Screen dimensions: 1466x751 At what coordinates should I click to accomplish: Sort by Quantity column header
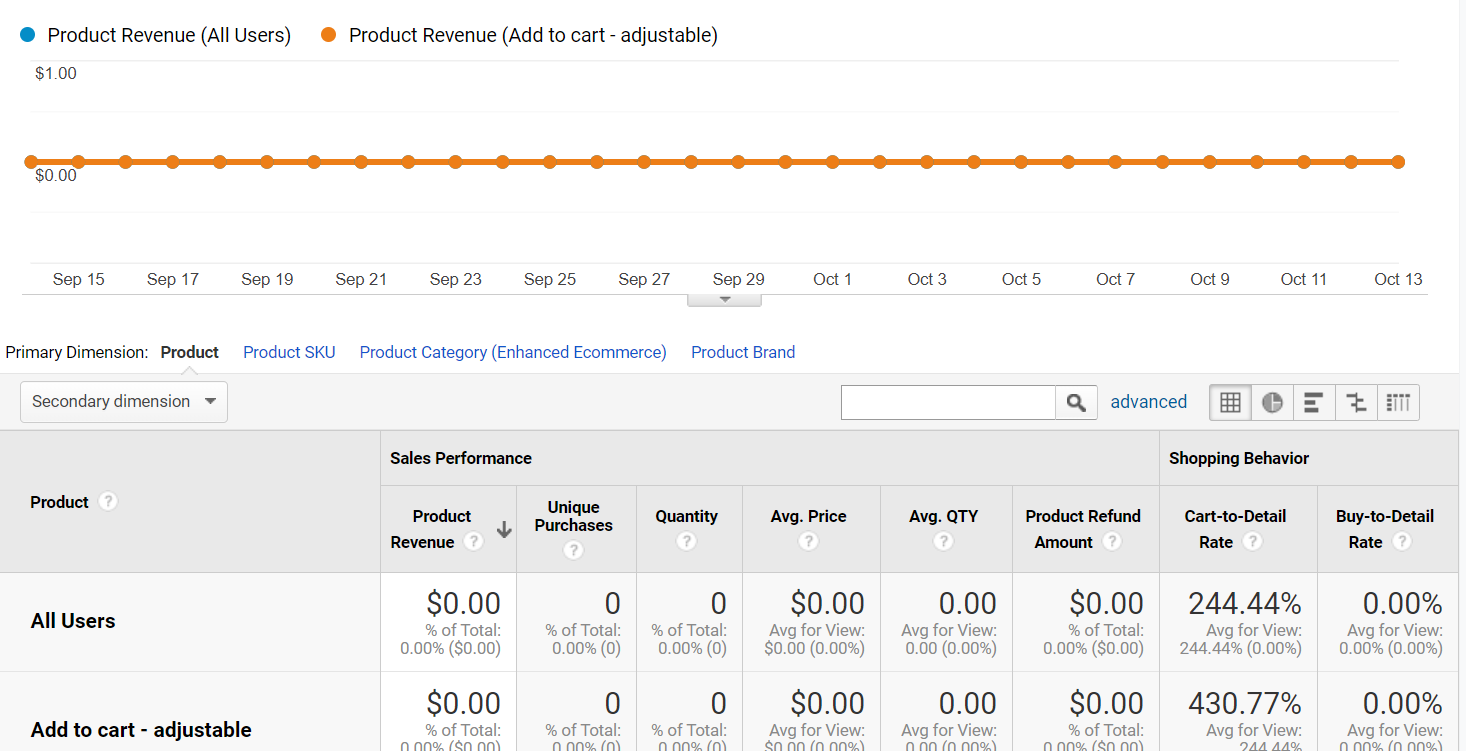pyautogui.click(x=686, y=516)
